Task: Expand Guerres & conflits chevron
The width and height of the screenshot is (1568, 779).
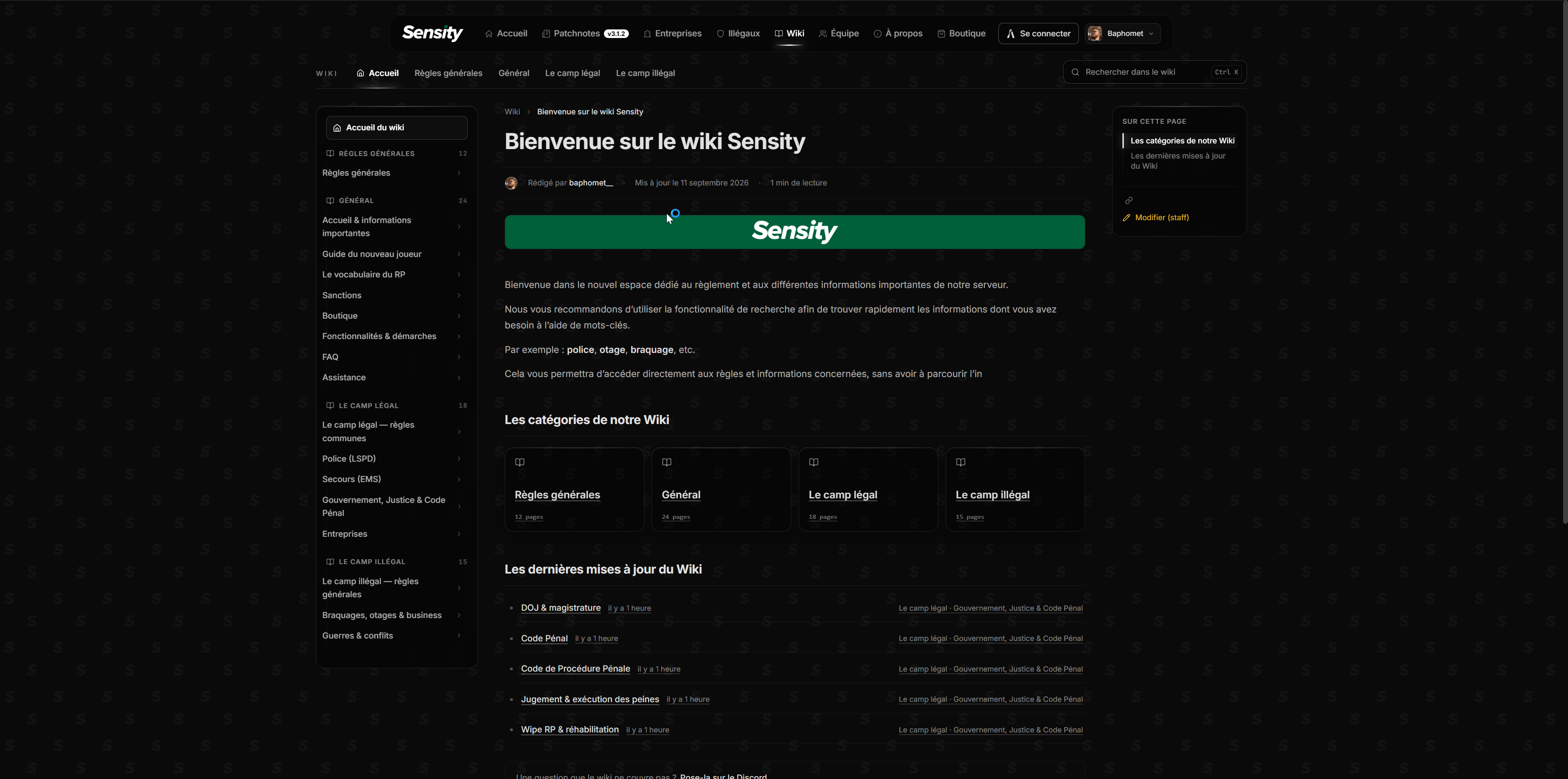Action: pos(459,636)
